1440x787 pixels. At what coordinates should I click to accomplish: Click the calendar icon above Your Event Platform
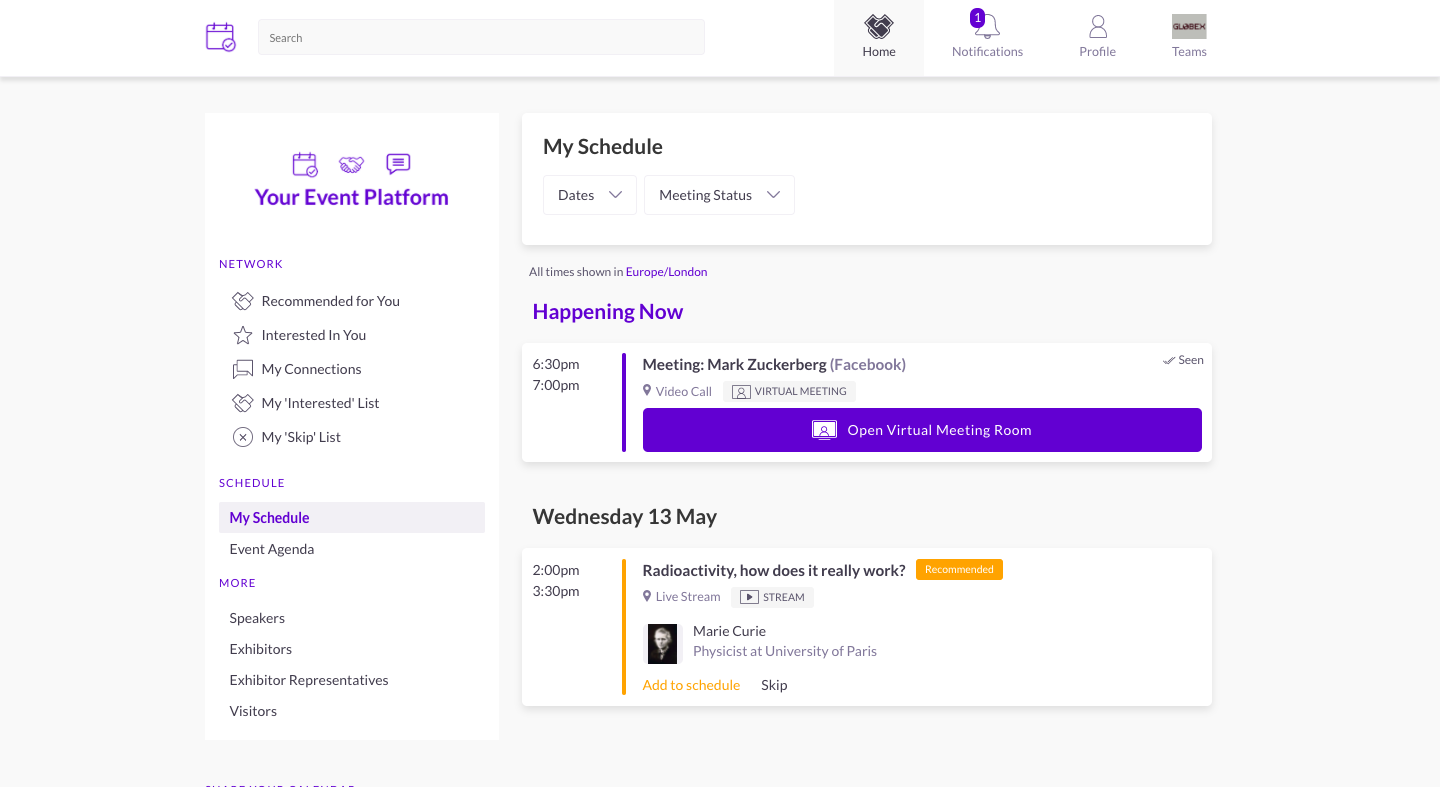[305, 164]
